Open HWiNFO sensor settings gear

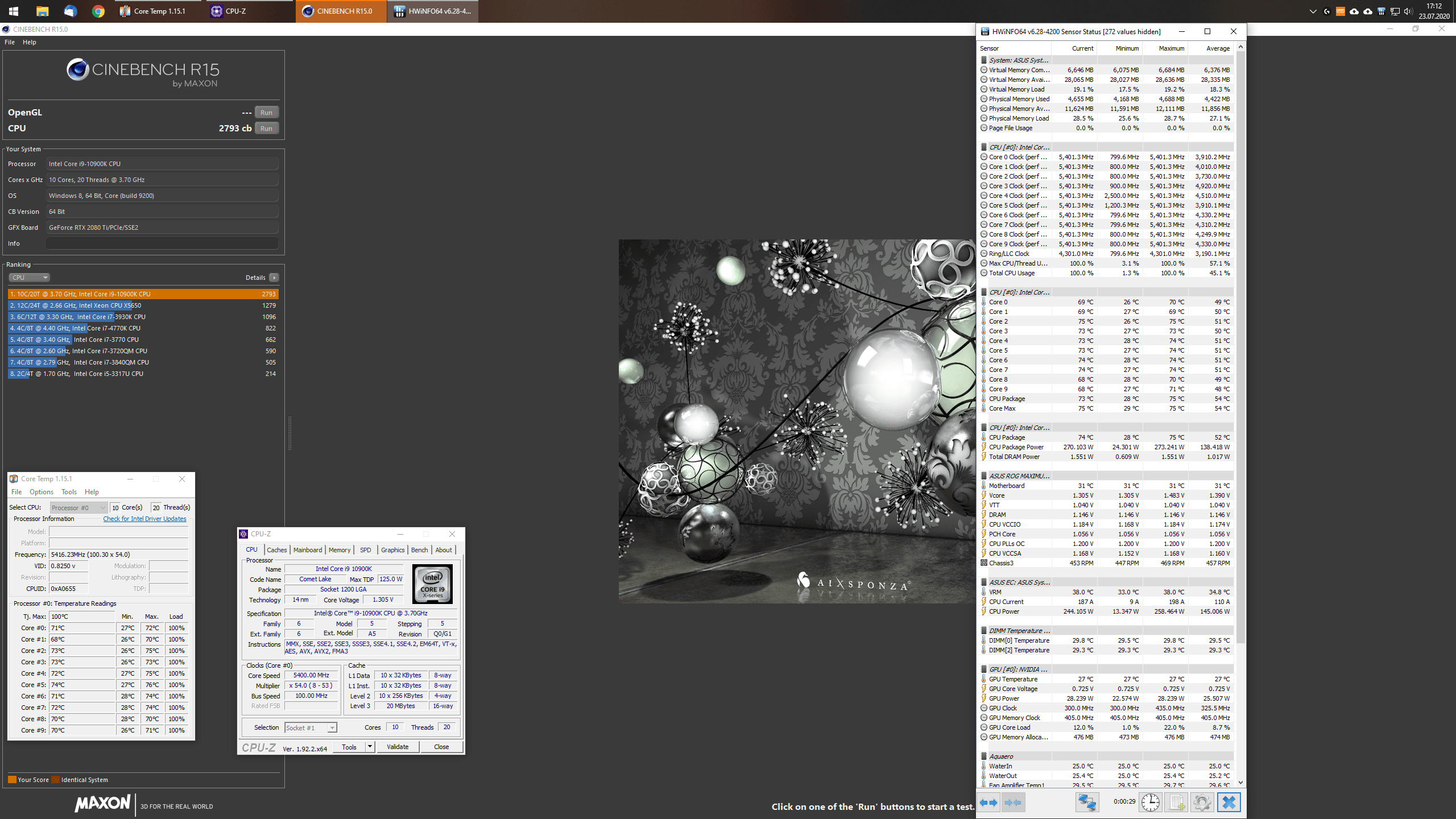(1202, 803)
